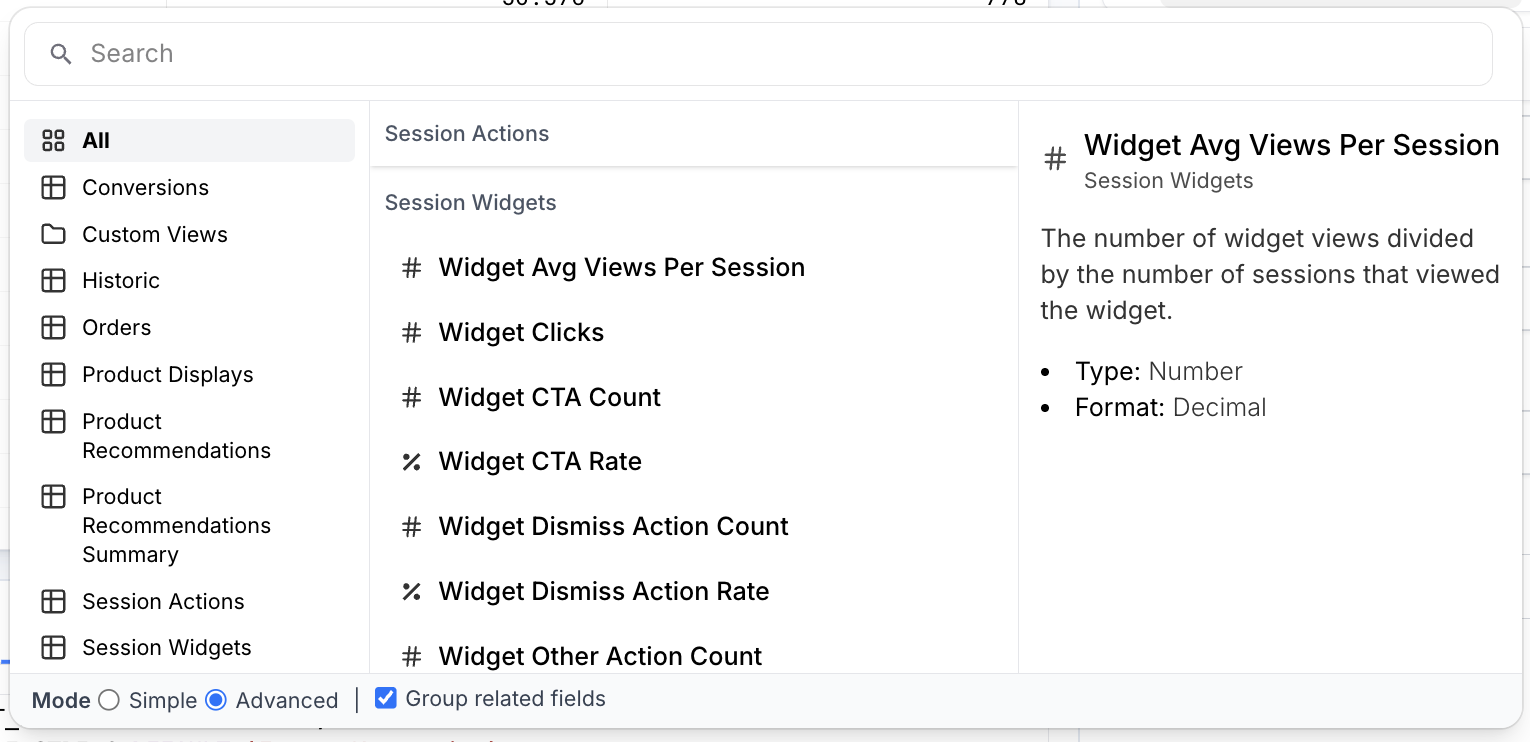The image size is (1530, 742).
Task: Choose the Widget CTA Count field
Action: [549, 398]
